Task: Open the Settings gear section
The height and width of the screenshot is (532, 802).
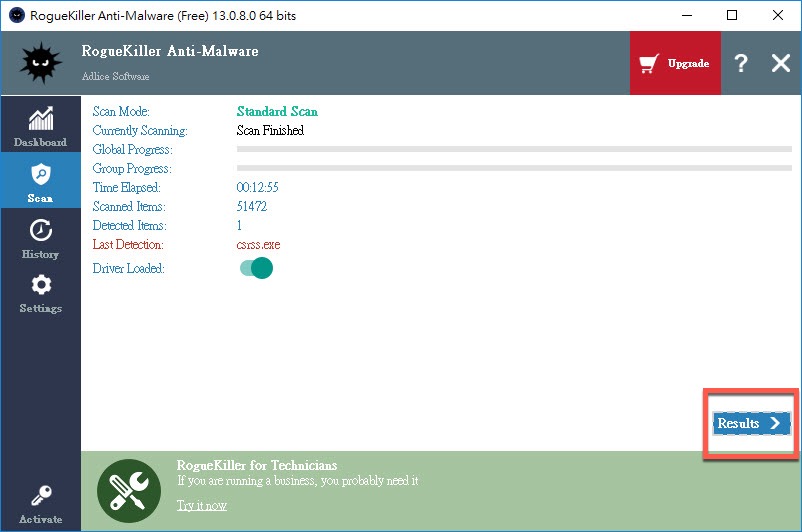Action: (40, 293)
